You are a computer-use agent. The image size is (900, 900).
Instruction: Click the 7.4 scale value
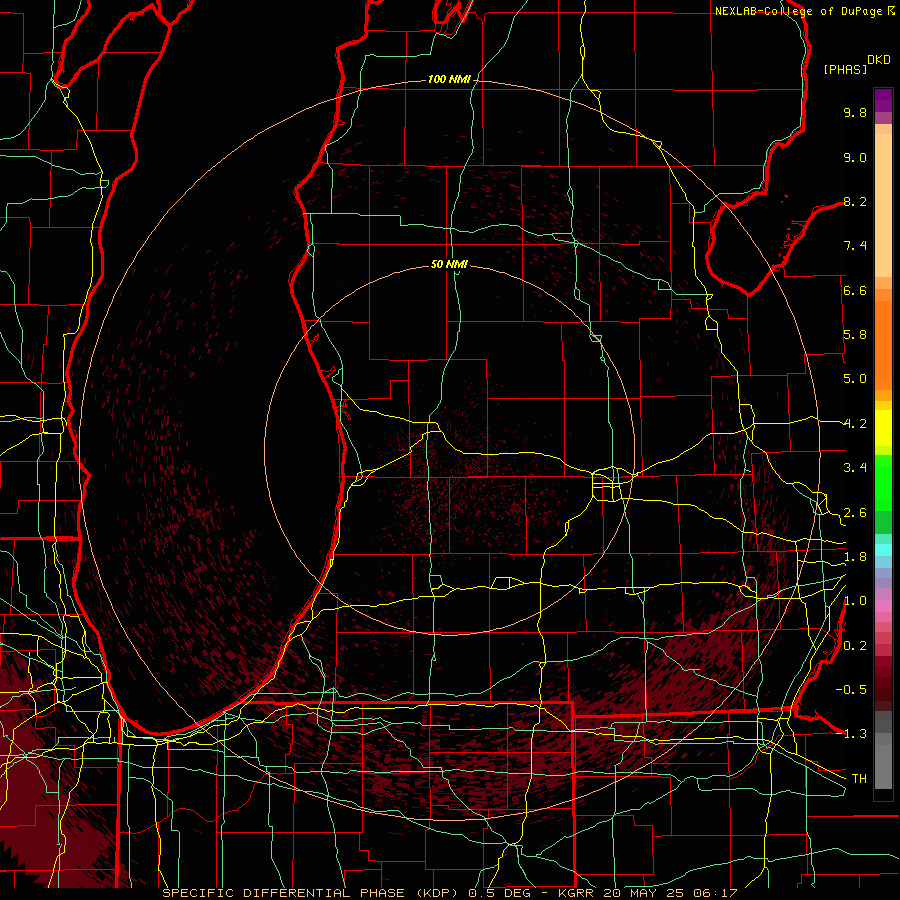click(855, 246)
